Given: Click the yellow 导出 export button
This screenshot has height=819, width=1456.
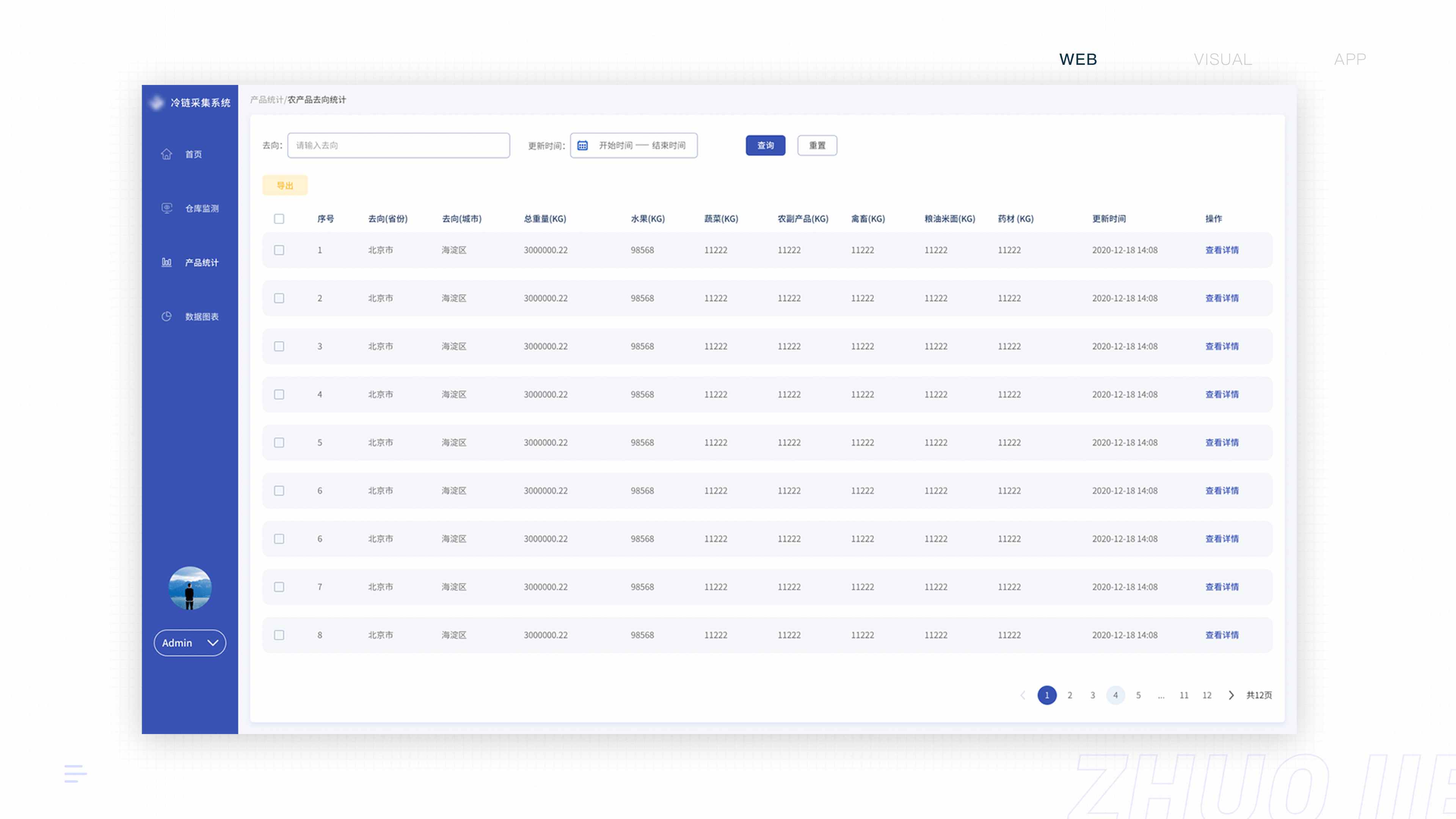Looking at the screenshot, I should coord(285,185).
